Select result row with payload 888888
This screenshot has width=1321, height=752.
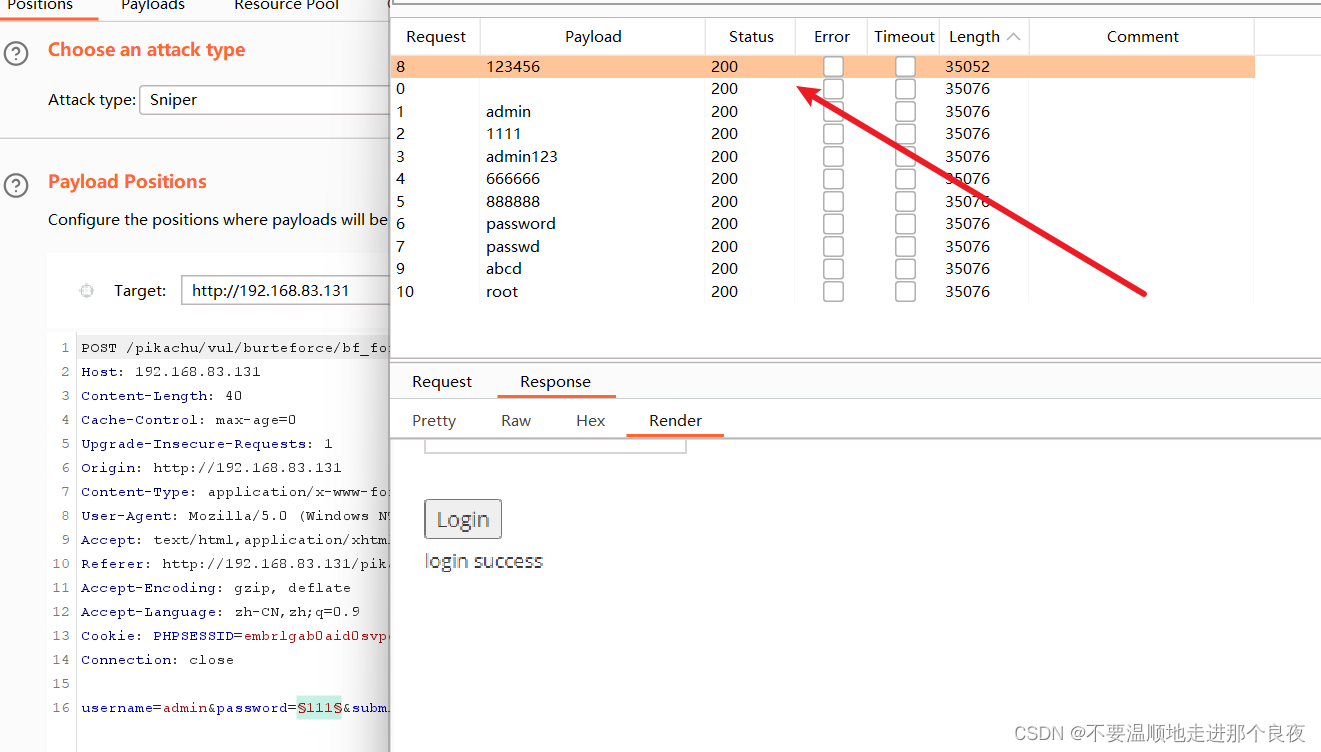[x=822, y=202]
